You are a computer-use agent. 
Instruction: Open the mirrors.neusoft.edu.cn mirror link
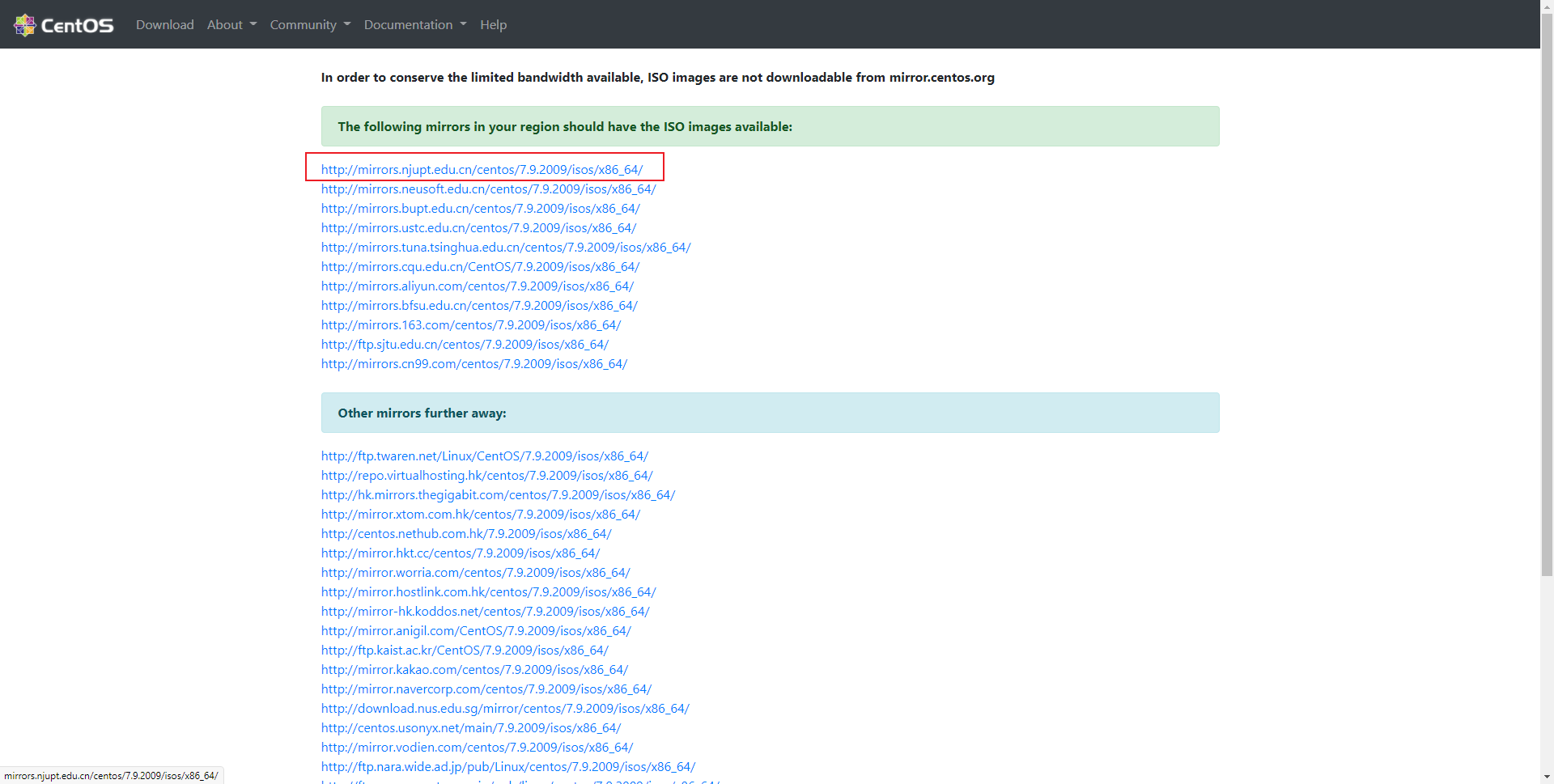coord(488,189)
